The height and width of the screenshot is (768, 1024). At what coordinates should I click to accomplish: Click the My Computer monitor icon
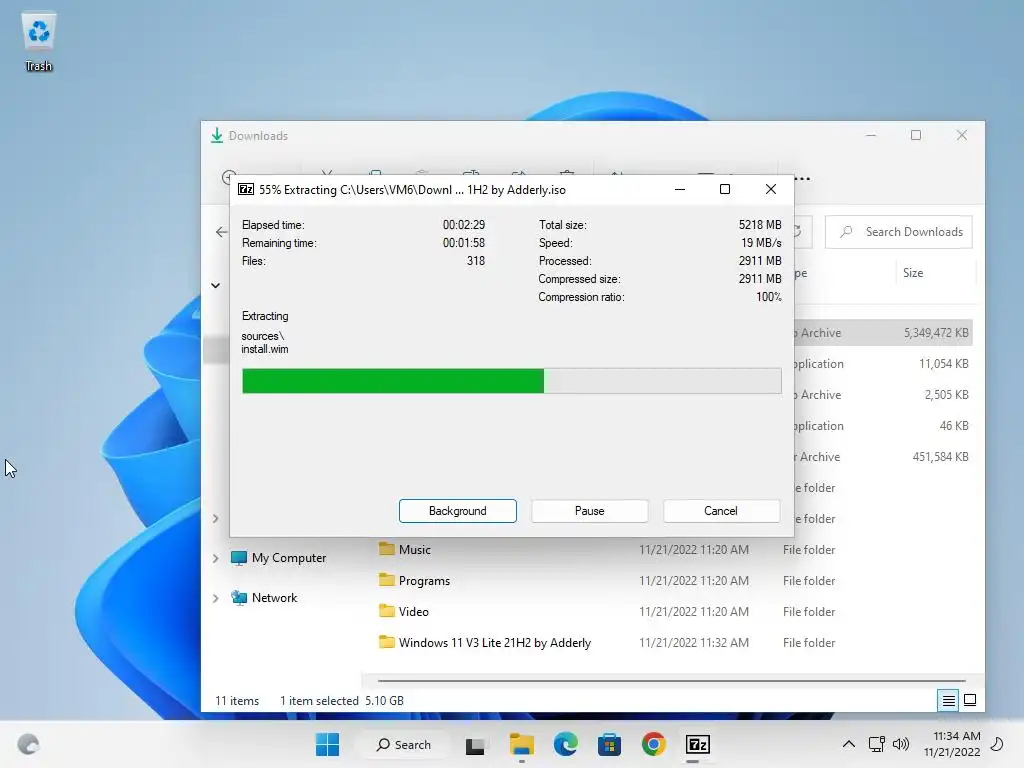pyautogui.click(x=239, y=558)
